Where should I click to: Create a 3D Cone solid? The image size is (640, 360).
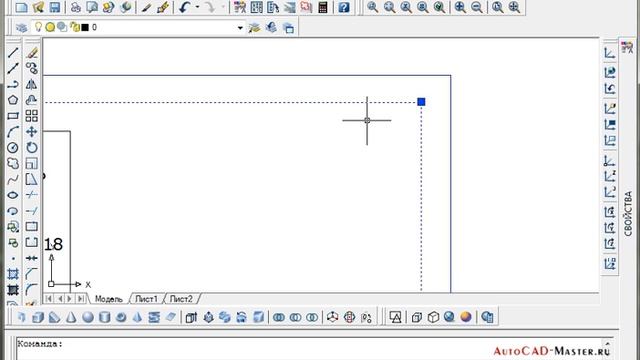point(71,317)
